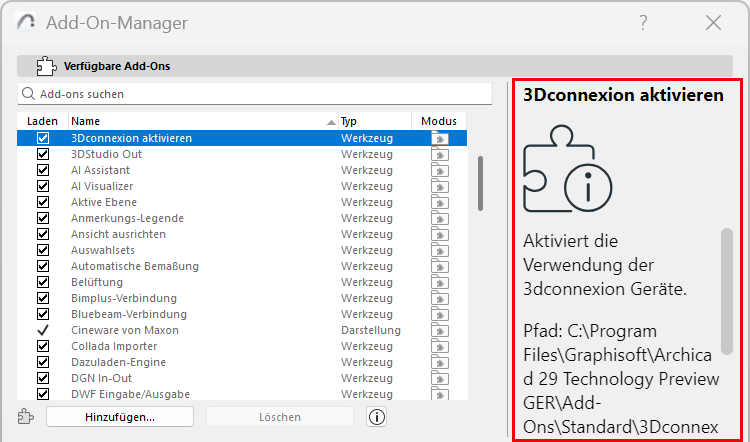This screenshot has height=442, width=750.
Task: Click Modus folder icon for AI Assistant
Action: (440, 170)
